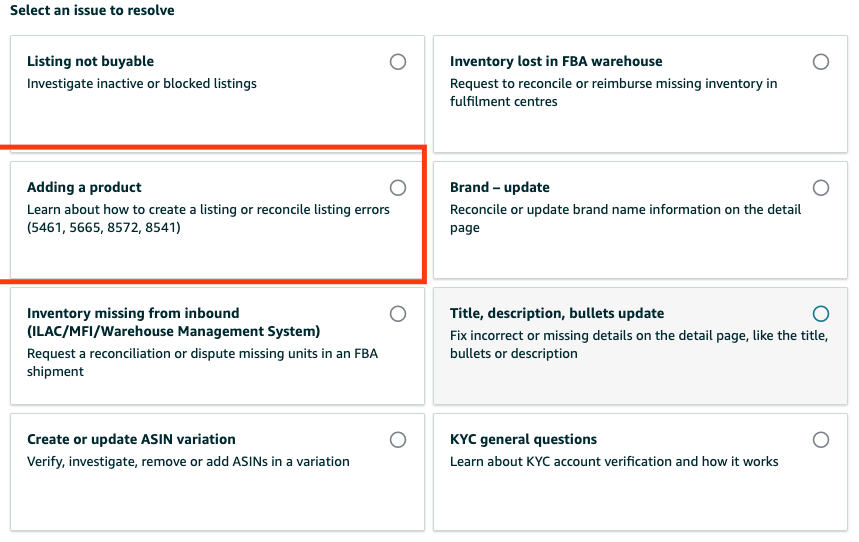The image size is (859, 542).
Task: Click the Inventory lost in FBA warehouse heading
Action: 556,61
